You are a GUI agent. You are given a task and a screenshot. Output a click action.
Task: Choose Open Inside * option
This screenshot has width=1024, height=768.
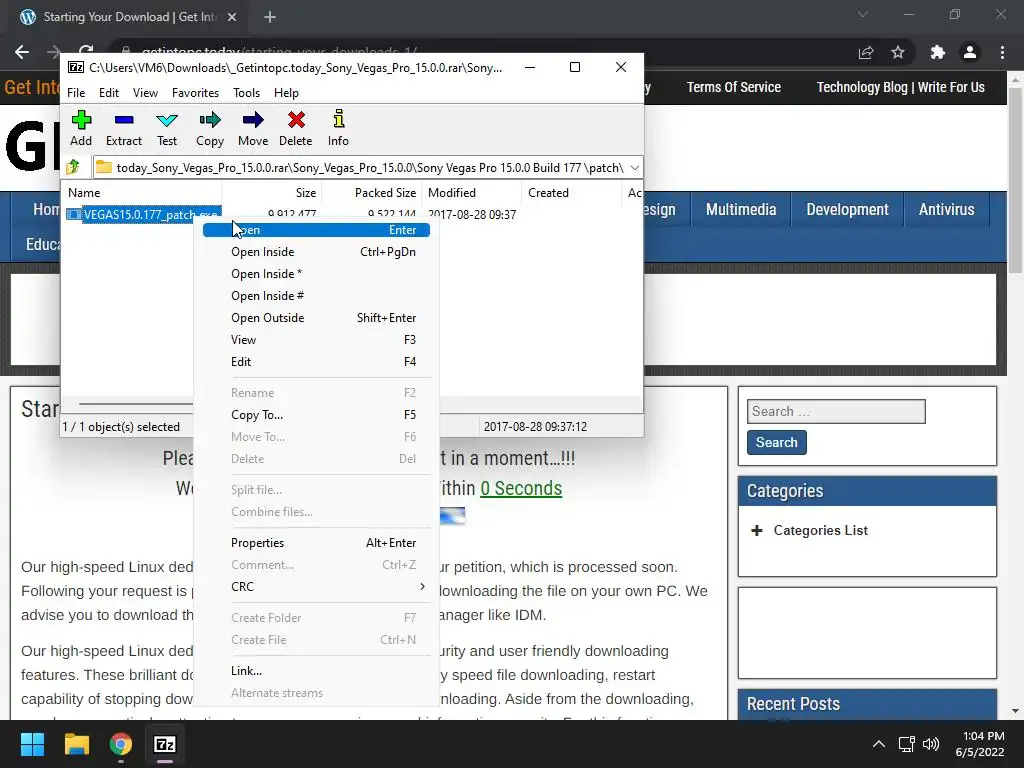pos(316,274)
